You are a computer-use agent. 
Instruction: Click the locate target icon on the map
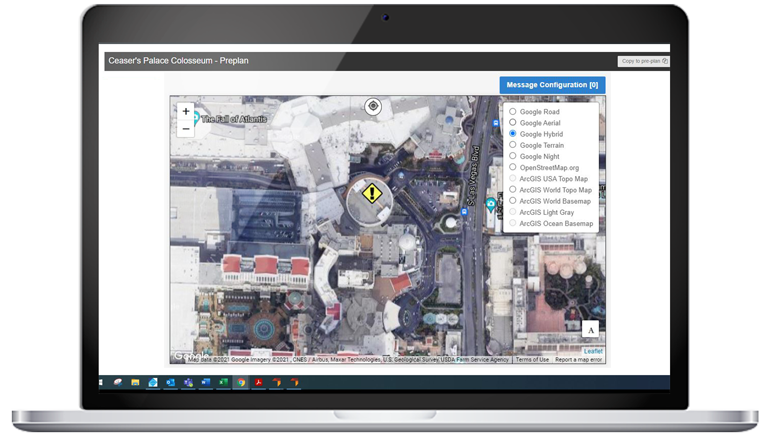(x=373, y=106)
